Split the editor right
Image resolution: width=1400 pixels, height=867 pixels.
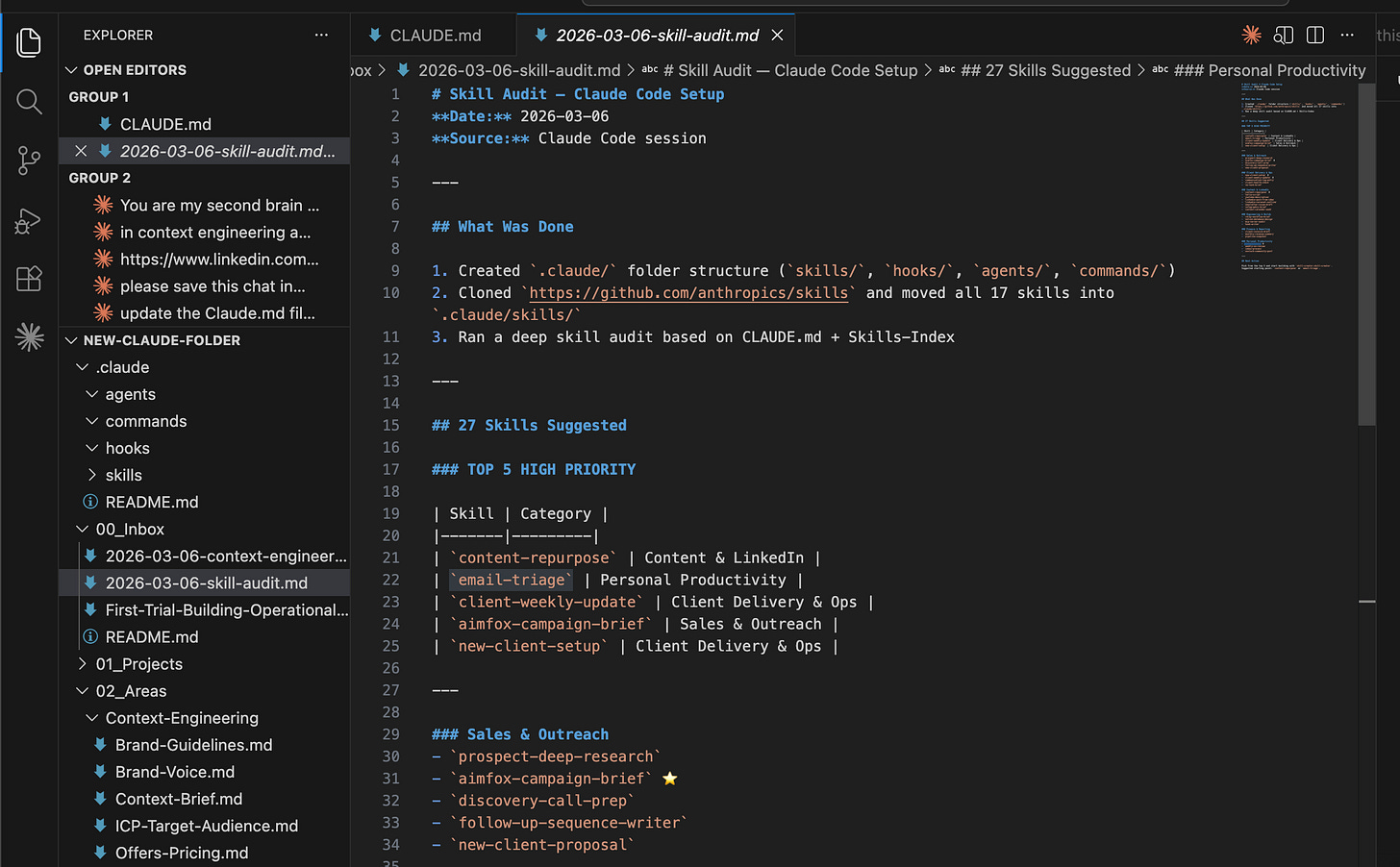[1315, 35]
